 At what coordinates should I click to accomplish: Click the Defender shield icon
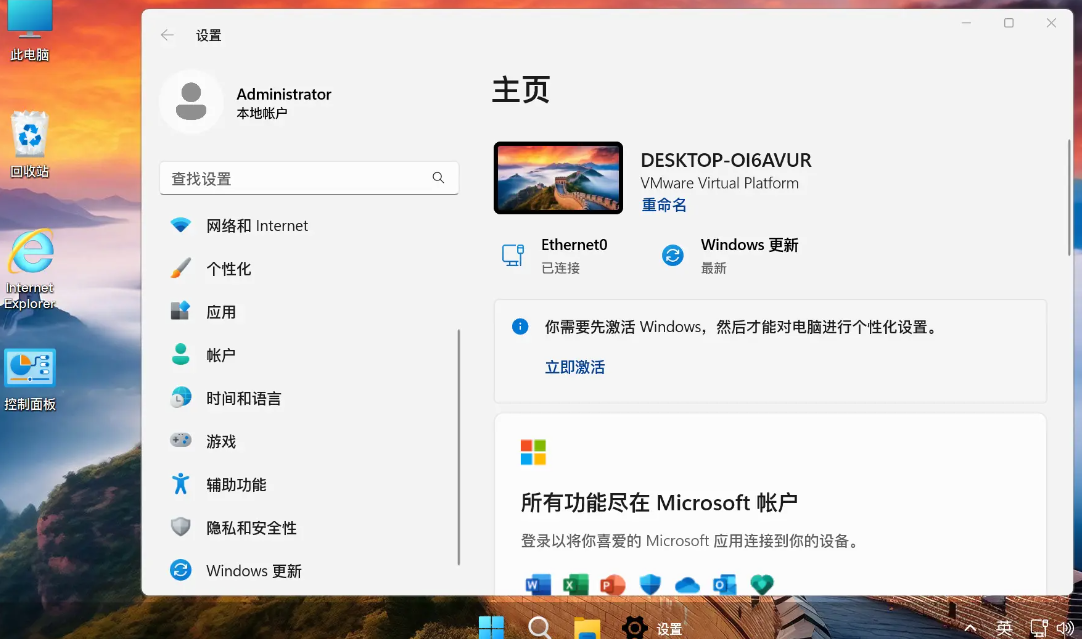[x=650, y=585]
